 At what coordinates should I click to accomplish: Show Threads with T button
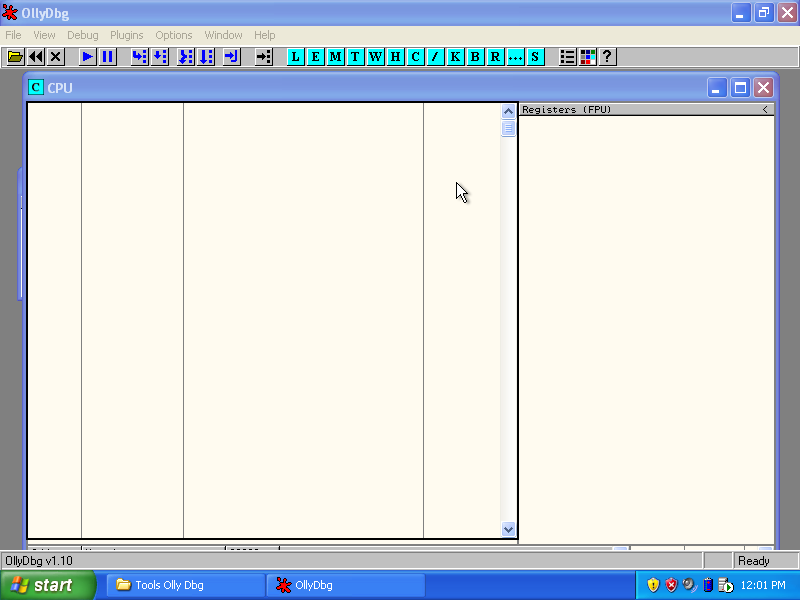coord(355,57)
